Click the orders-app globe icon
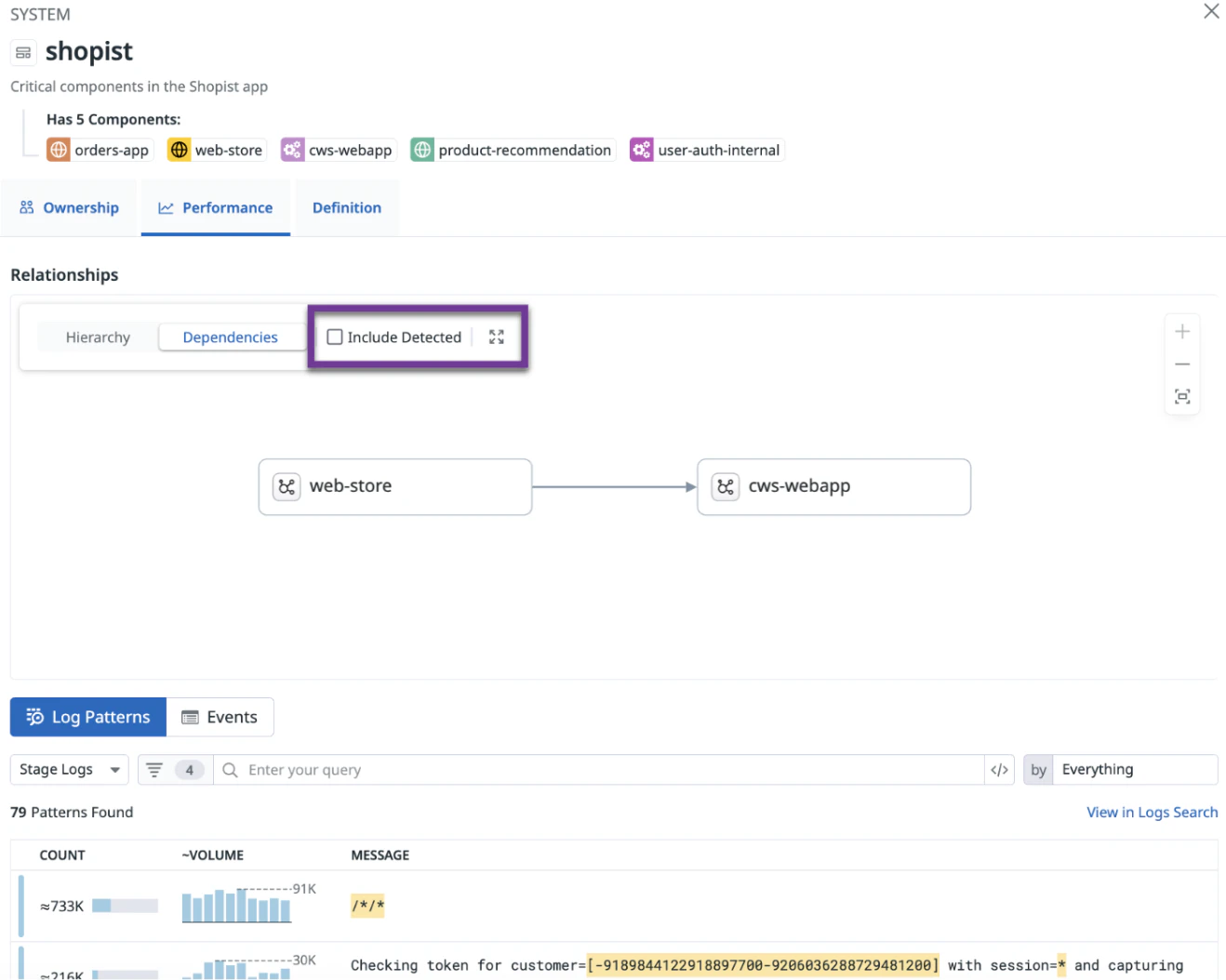Screen dimensions: 1226x980 59,150
